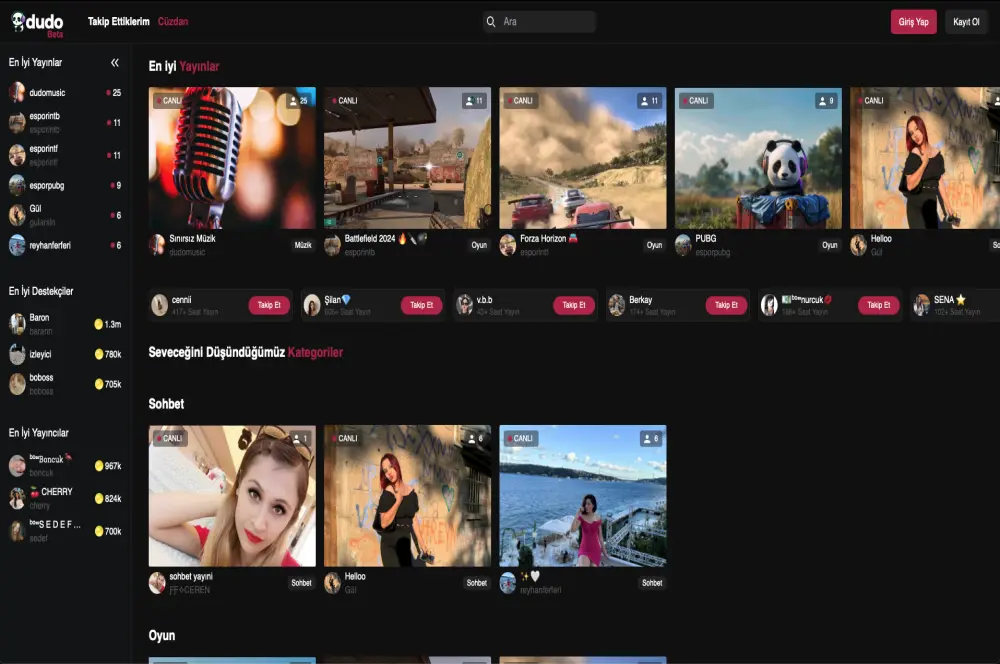Screen dimensions: 1000x664
Task: Open Baron supporter avatar in sidebar
Action: [x=17, y=324]
